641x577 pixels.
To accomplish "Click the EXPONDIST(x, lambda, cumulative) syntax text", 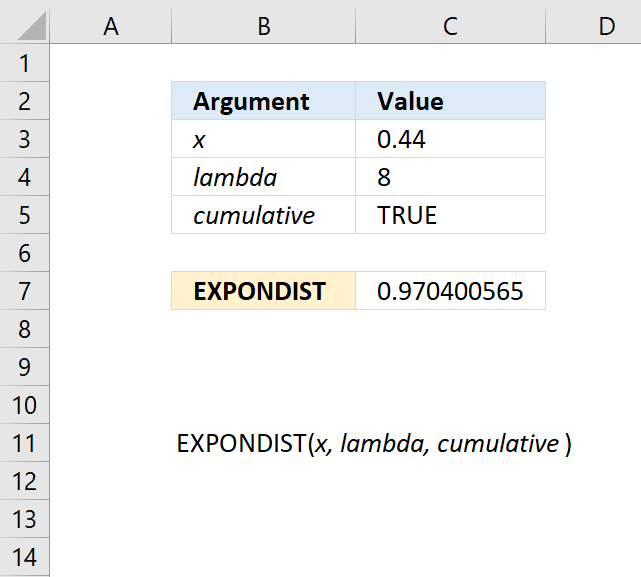I will 374,444.
